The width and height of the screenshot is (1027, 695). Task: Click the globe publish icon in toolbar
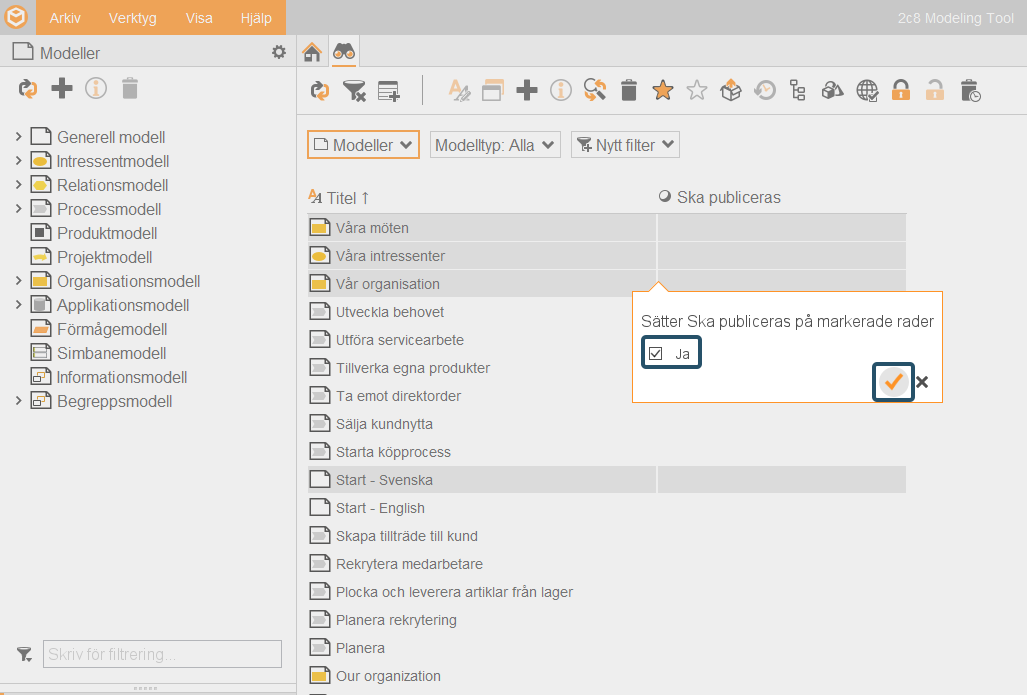click(x=867, y=90)
